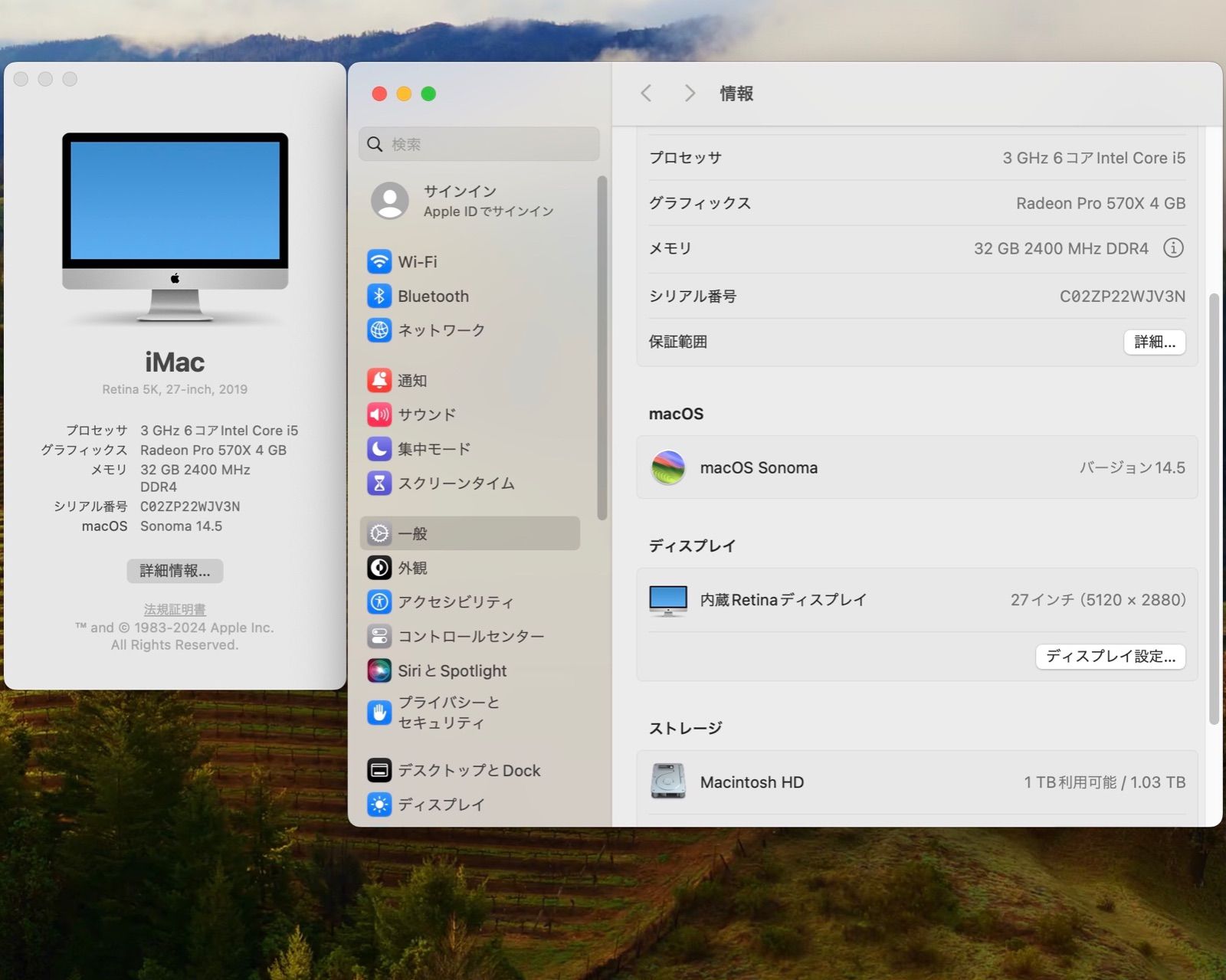Click right pane scrollbar
Screen dimensions: 1226x980
(1214, 509)
